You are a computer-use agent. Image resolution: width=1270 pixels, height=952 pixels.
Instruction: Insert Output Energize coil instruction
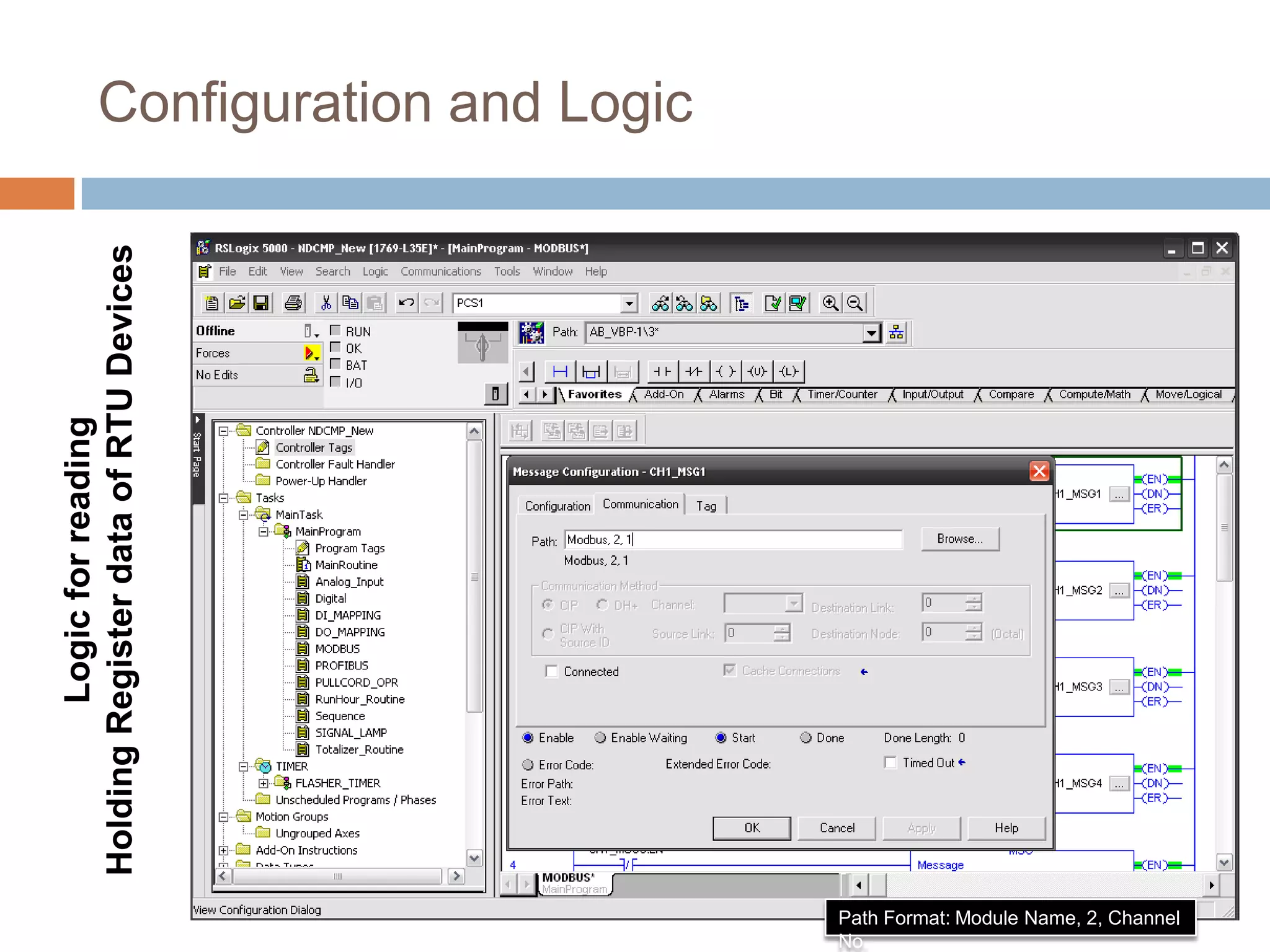click(726, 371)
